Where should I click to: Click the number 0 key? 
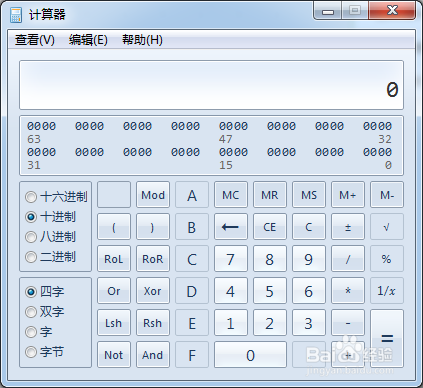click(250, 355)
